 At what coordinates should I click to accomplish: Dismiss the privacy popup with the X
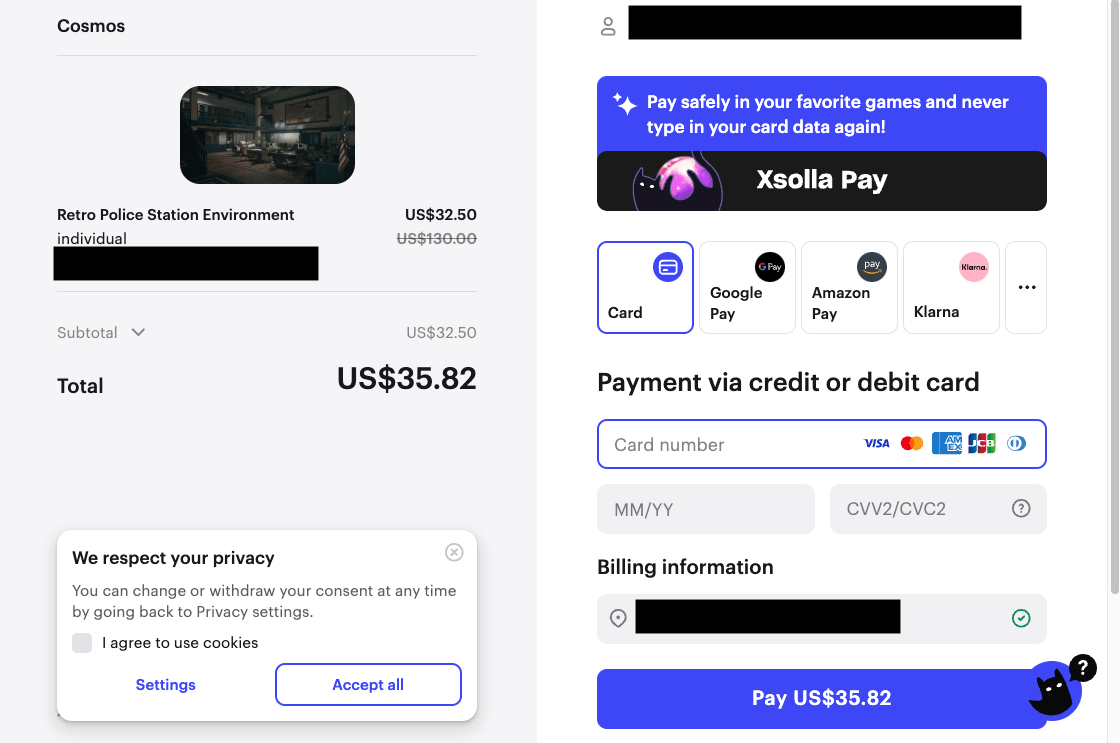pos(454,552)
